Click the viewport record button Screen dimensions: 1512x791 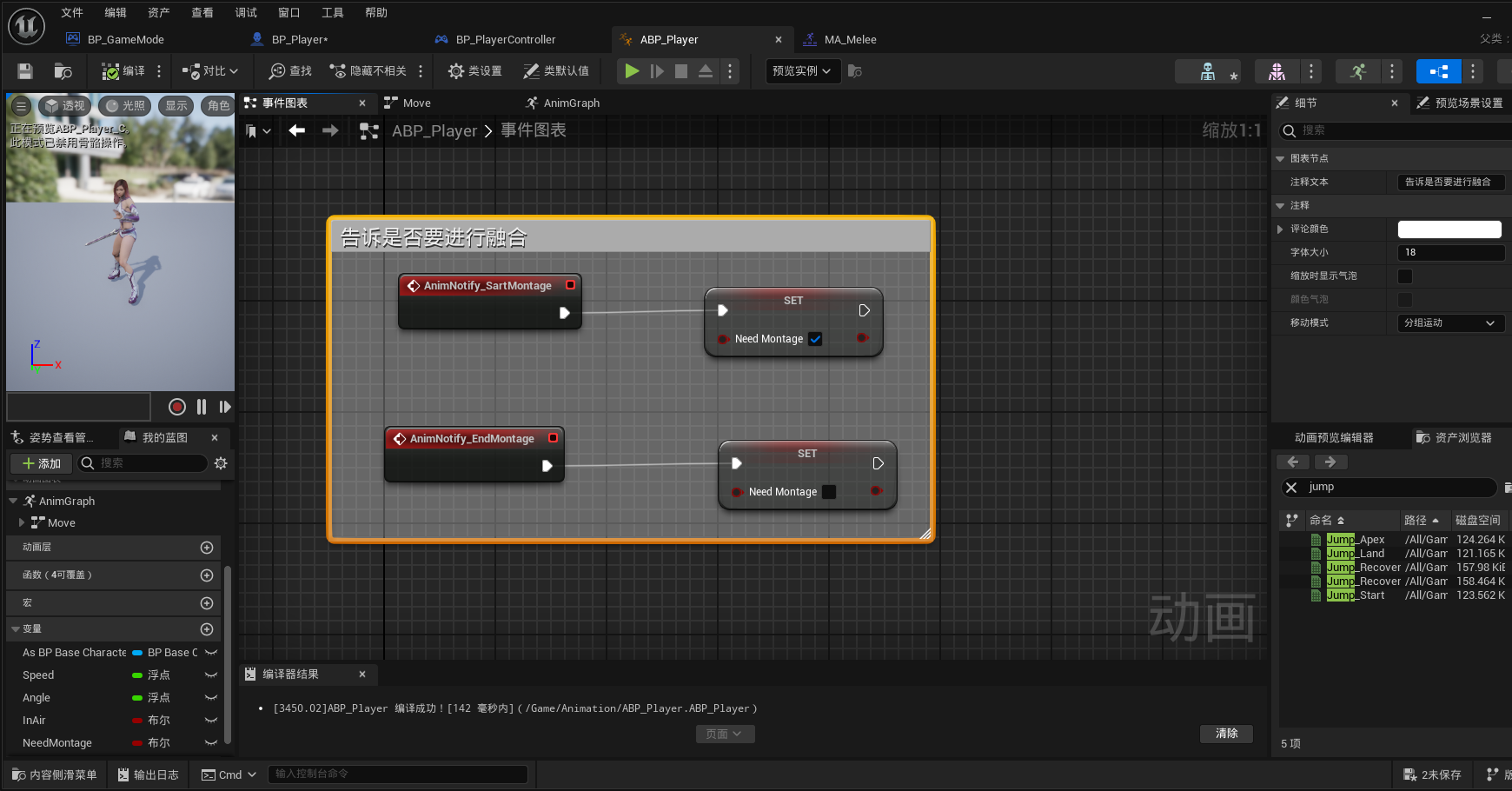(177, 407)
